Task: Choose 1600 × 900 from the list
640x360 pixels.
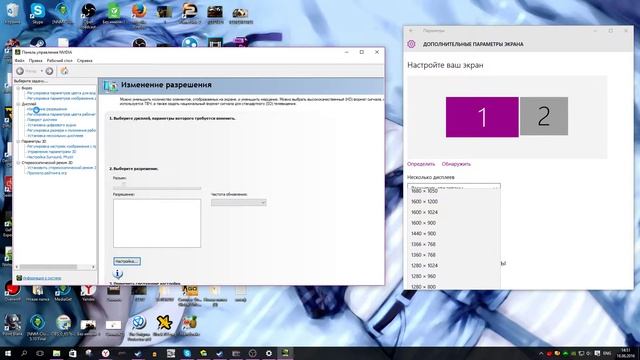Action: click(454, 223)
